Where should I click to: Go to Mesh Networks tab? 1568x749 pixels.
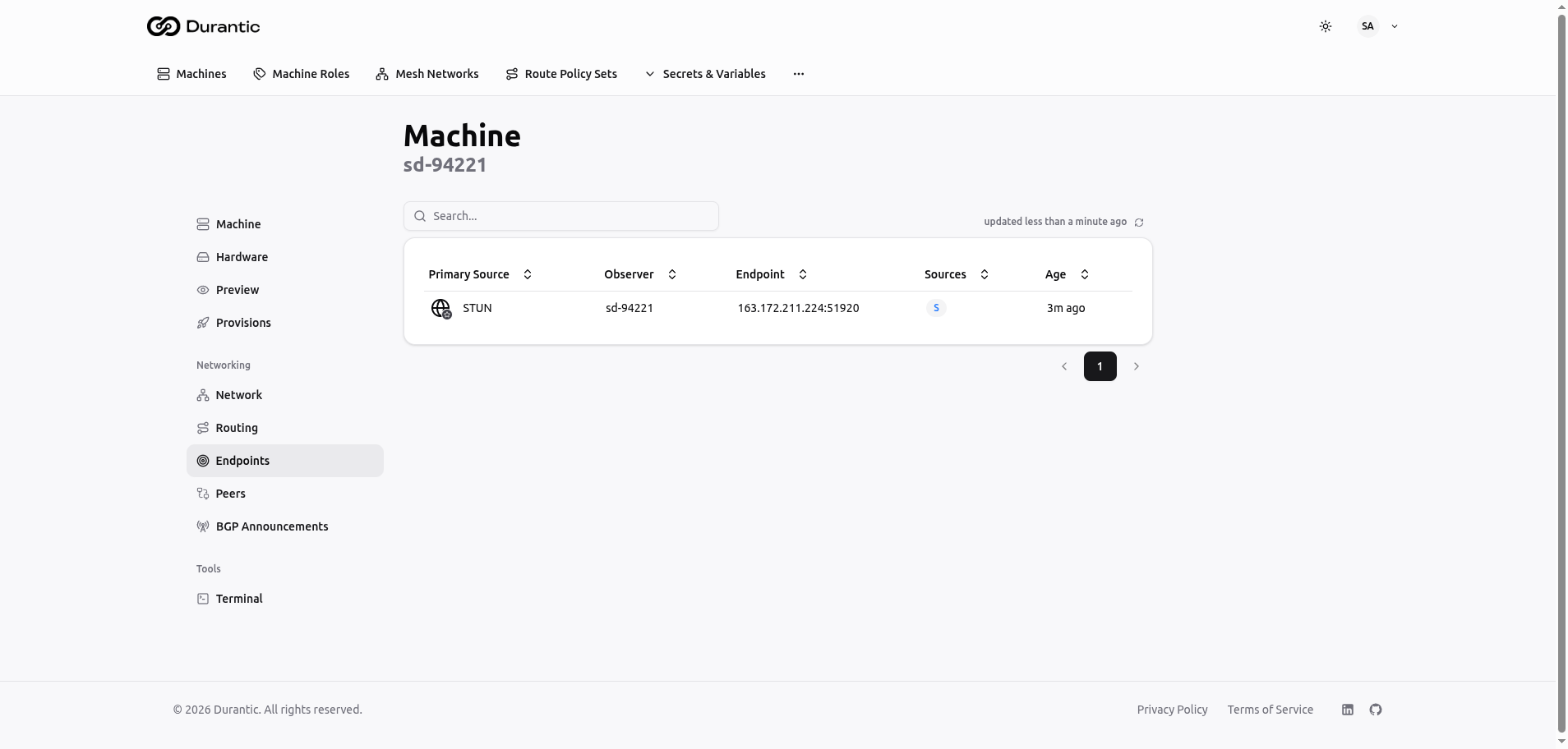tap(427, 74)
